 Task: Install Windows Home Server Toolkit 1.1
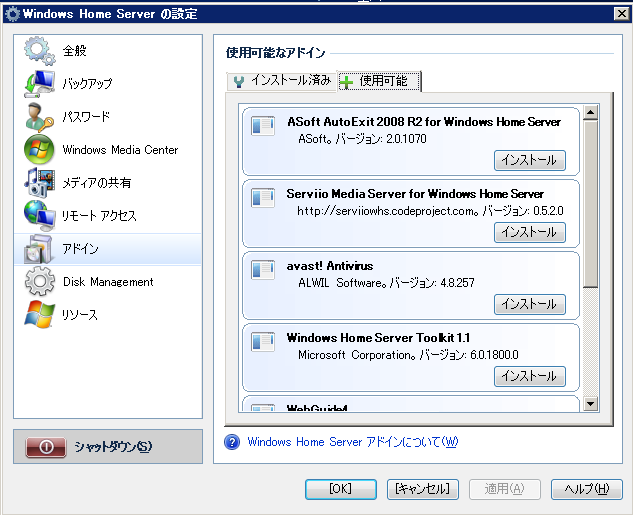[529, 376]
